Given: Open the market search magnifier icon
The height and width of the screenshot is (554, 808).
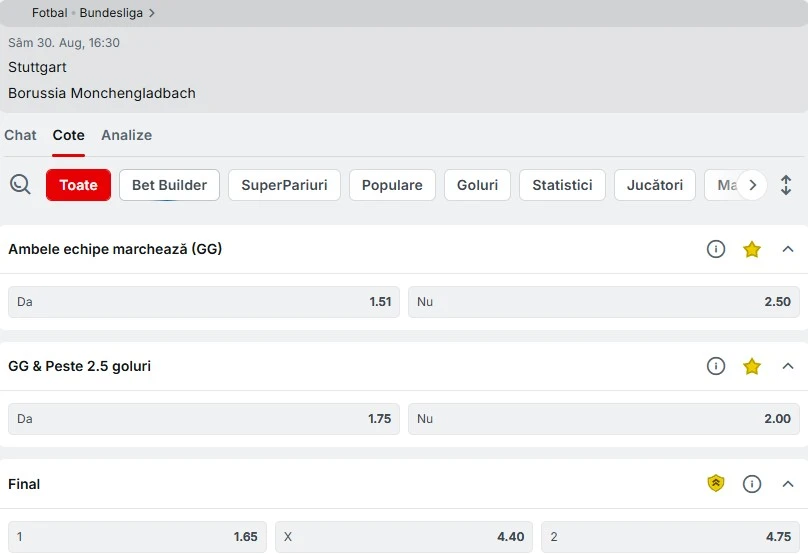Looking at the screenshot, I should pos(20,184).
